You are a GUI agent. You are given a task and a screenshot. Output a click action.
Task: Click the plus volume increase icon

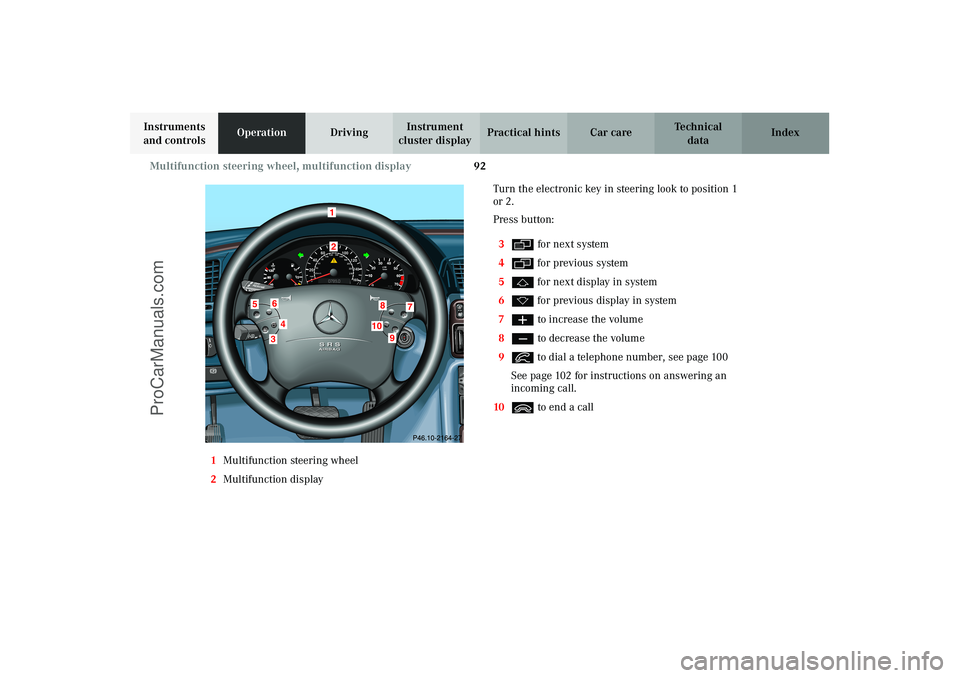522,320
